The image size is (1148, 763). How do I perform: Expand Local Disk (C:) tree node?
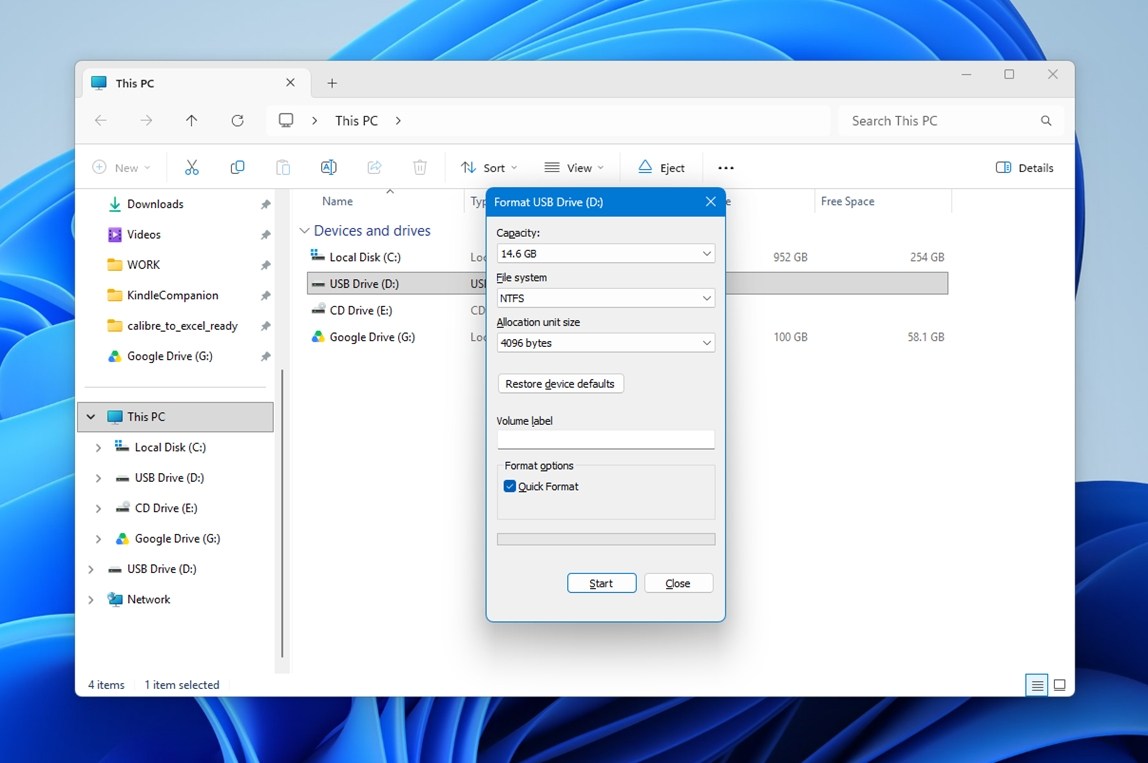point(98,447)
